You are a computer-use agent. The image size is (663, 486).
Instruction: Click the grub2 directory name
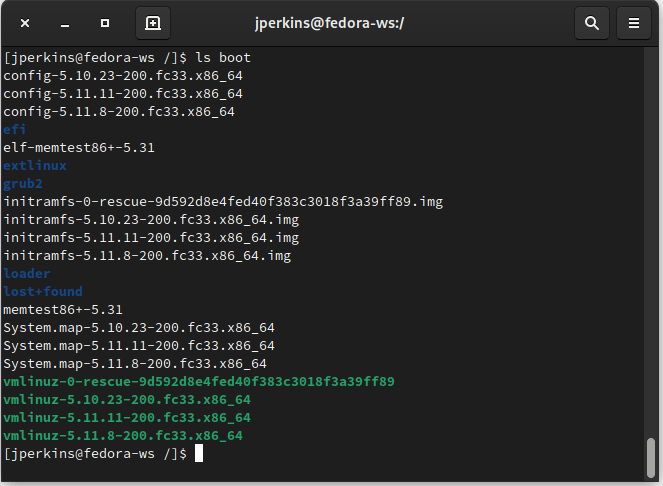click(23, 184)
